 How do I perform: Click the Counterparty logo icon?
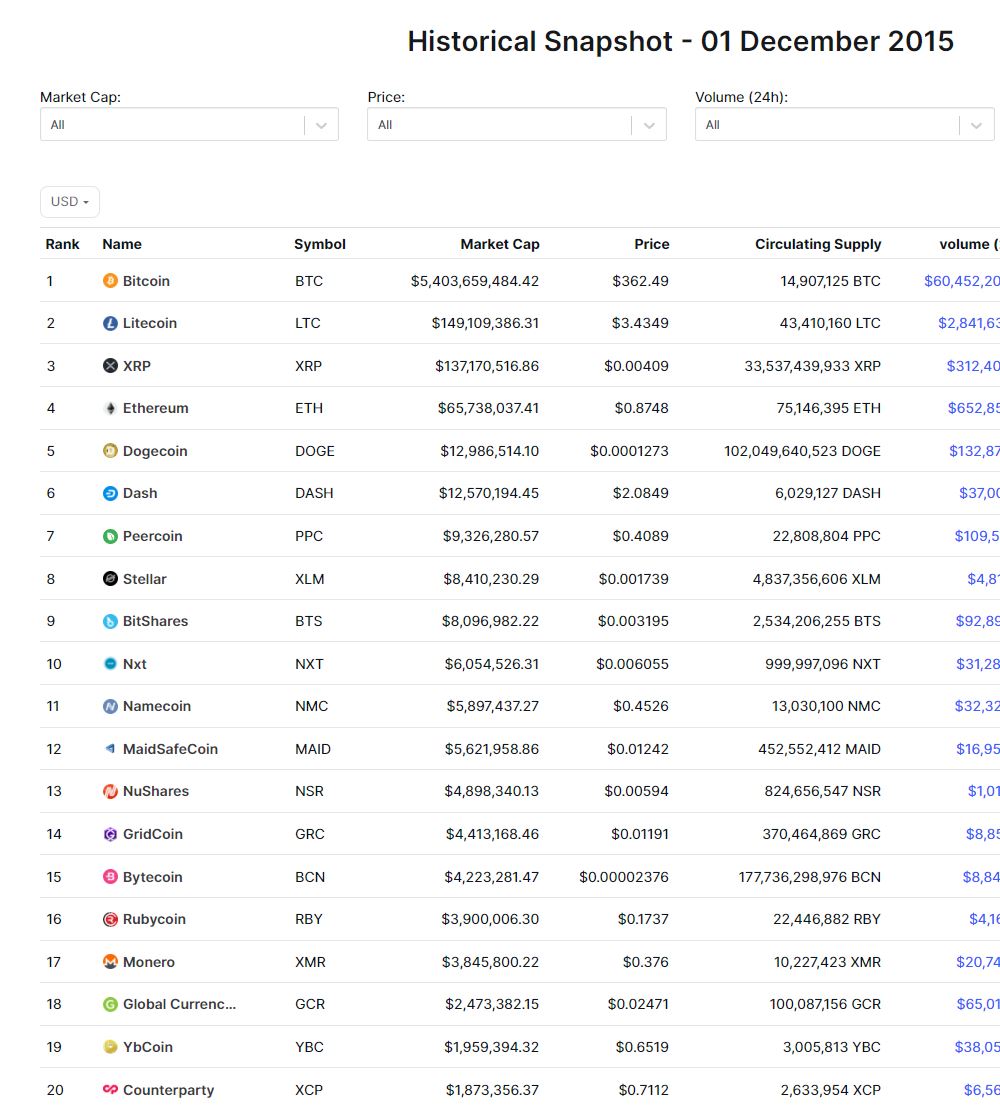coord(110,1090)
